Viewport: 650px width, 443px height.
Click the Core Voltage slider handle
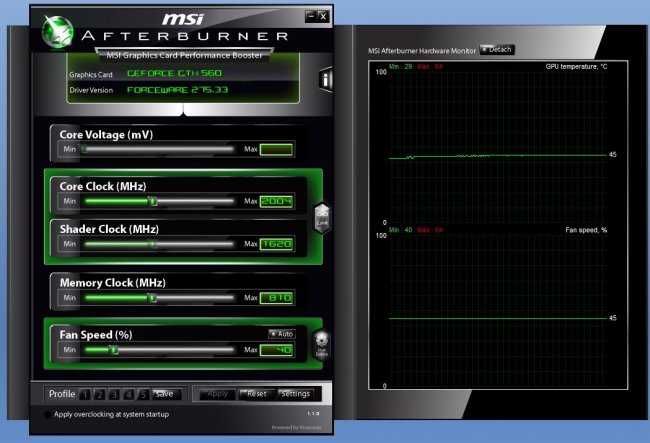84,149
